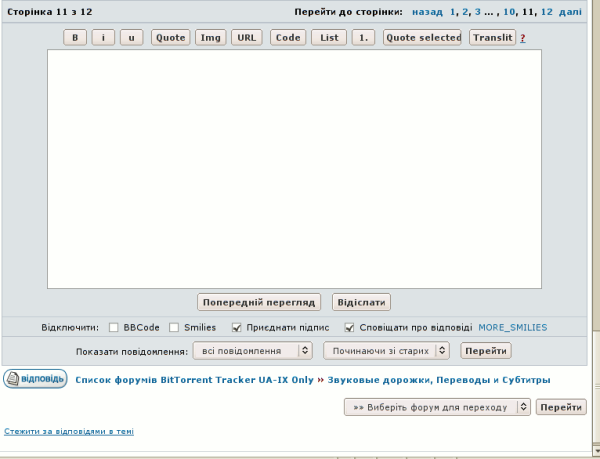This screenshot has width=600, height=459.
Task: Submit the post with Відіслати
Action: [x=361, y=302]
